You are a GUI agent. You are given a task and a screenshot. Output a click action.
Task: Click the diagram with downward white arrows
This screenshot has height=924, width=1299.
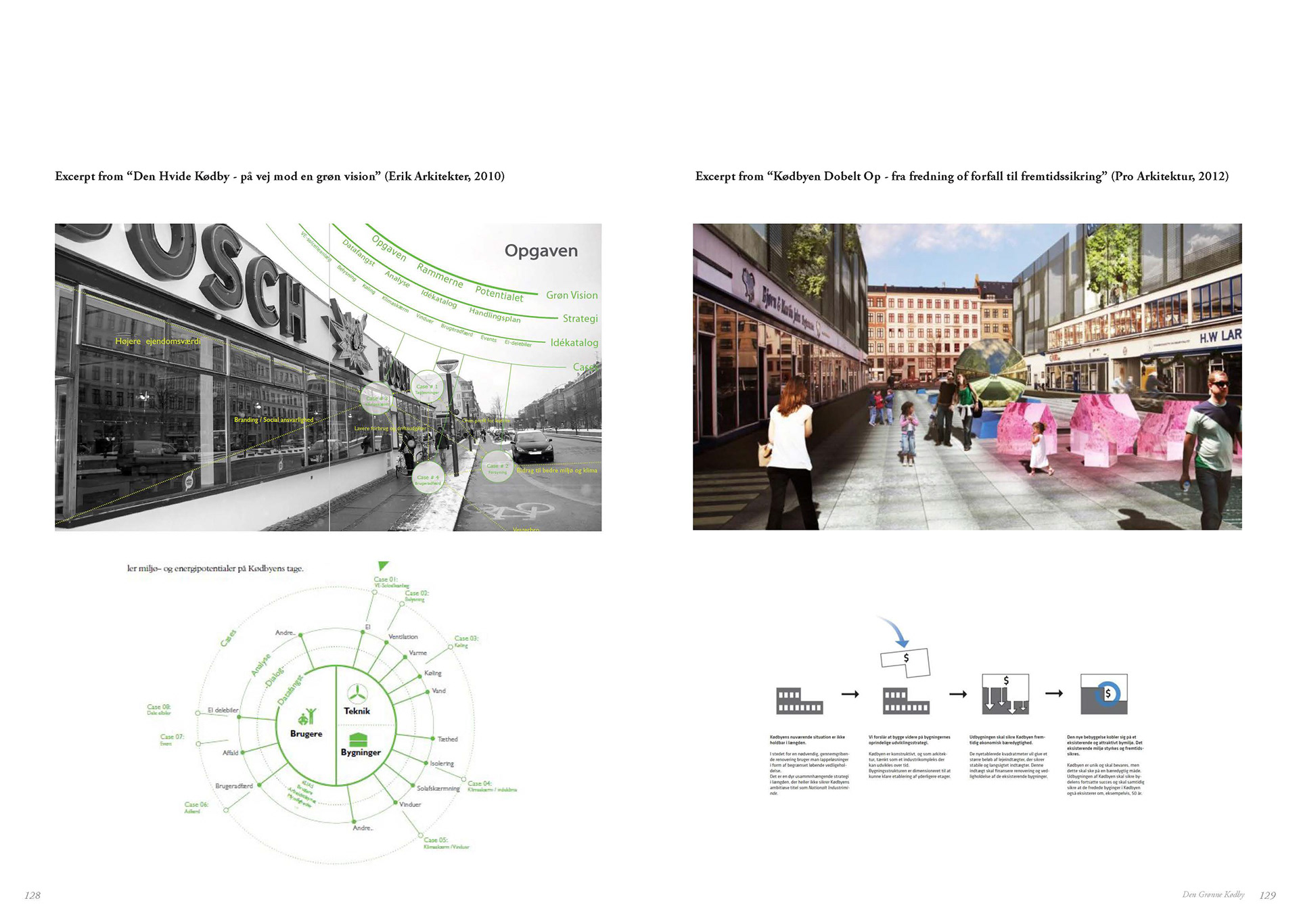[x=1005, y=694]
